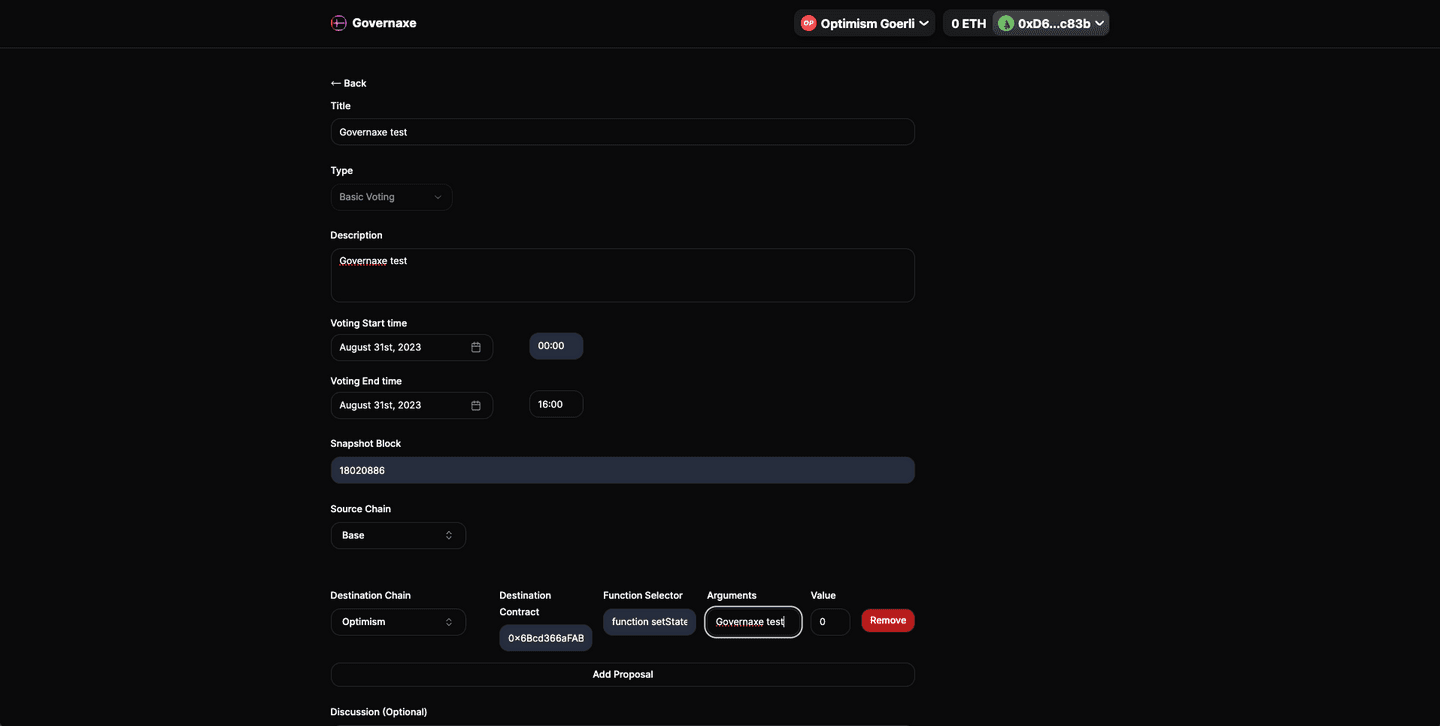Open the Optimism Goerli network dropdown
Viewport: 1440px width, 726px height.
click(x=865, y=23)
